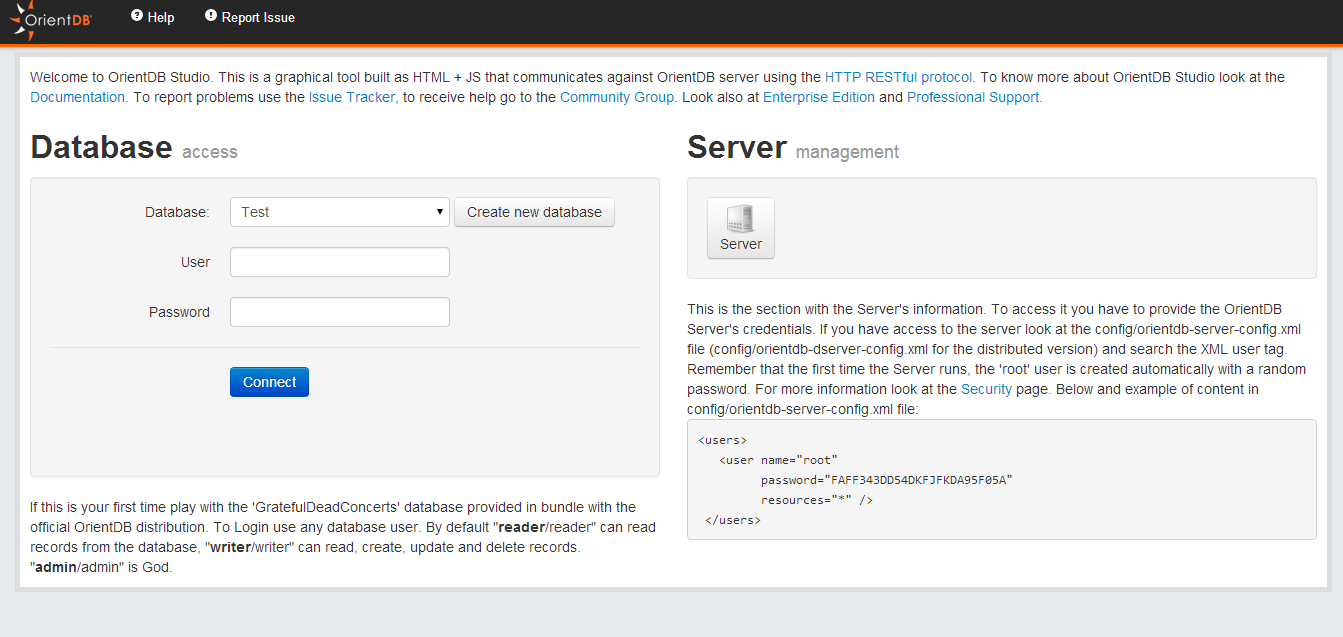Click the bold "writer" credential text
The image size is (1343, 637).
click(x=230, y=547)
